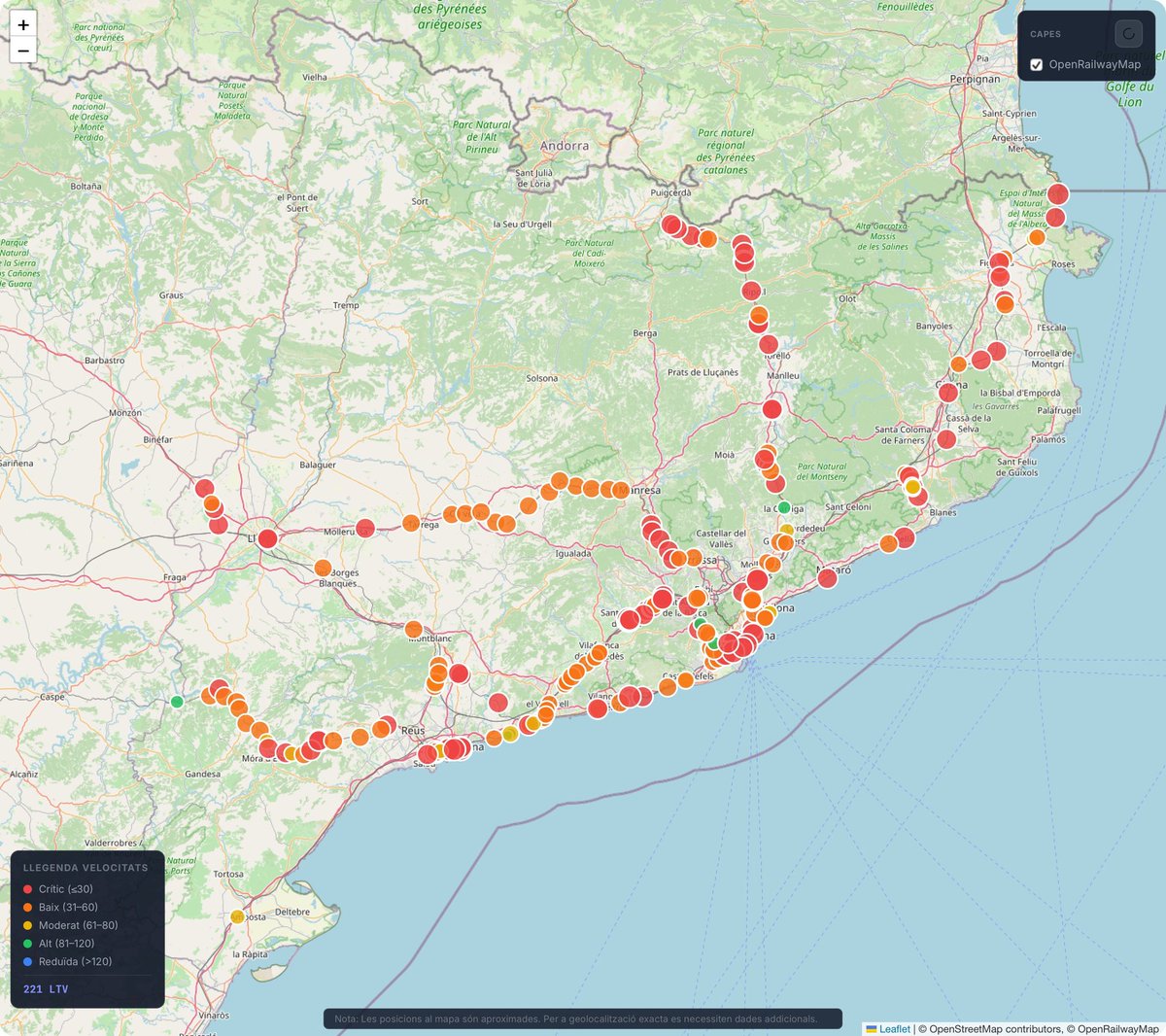Click the yellow Moderat legend dot
This screenshot has width=1166, height=1036.
(28, 925)
